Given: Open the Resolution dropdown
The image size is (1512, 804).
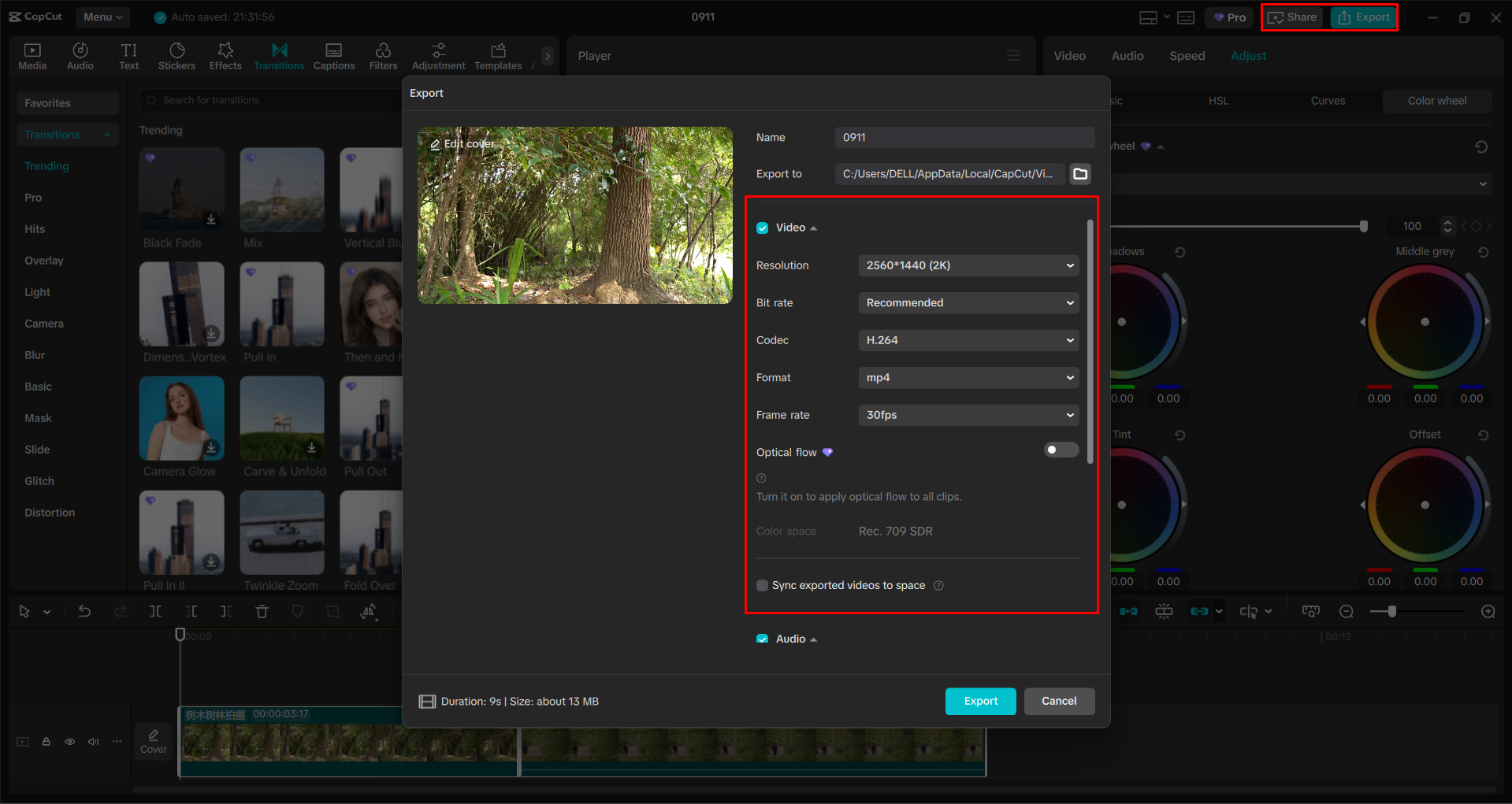Looking at the screenshot, I should [x=968, y=265].
